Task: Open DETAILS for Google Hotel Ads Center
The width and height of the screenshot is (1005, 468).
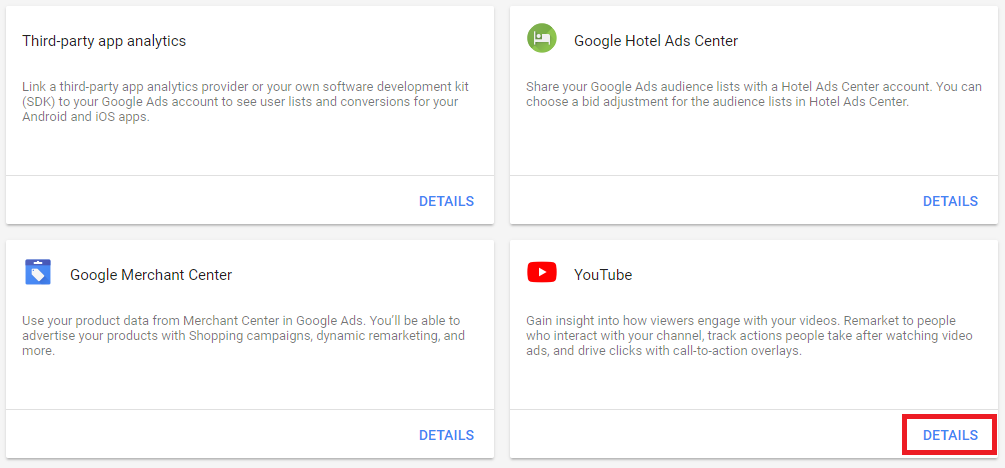Action: point(950,201)
